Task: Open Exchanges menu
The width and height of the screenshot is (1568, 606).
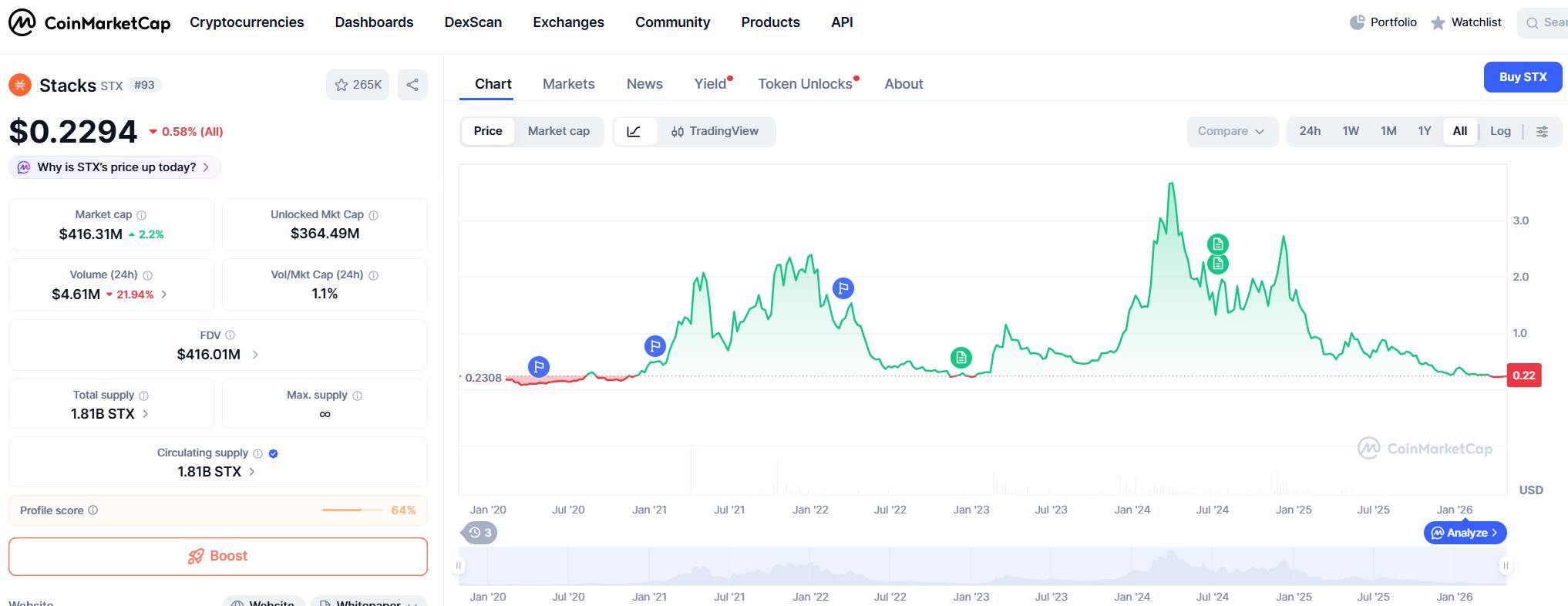Action: (568, 22)
